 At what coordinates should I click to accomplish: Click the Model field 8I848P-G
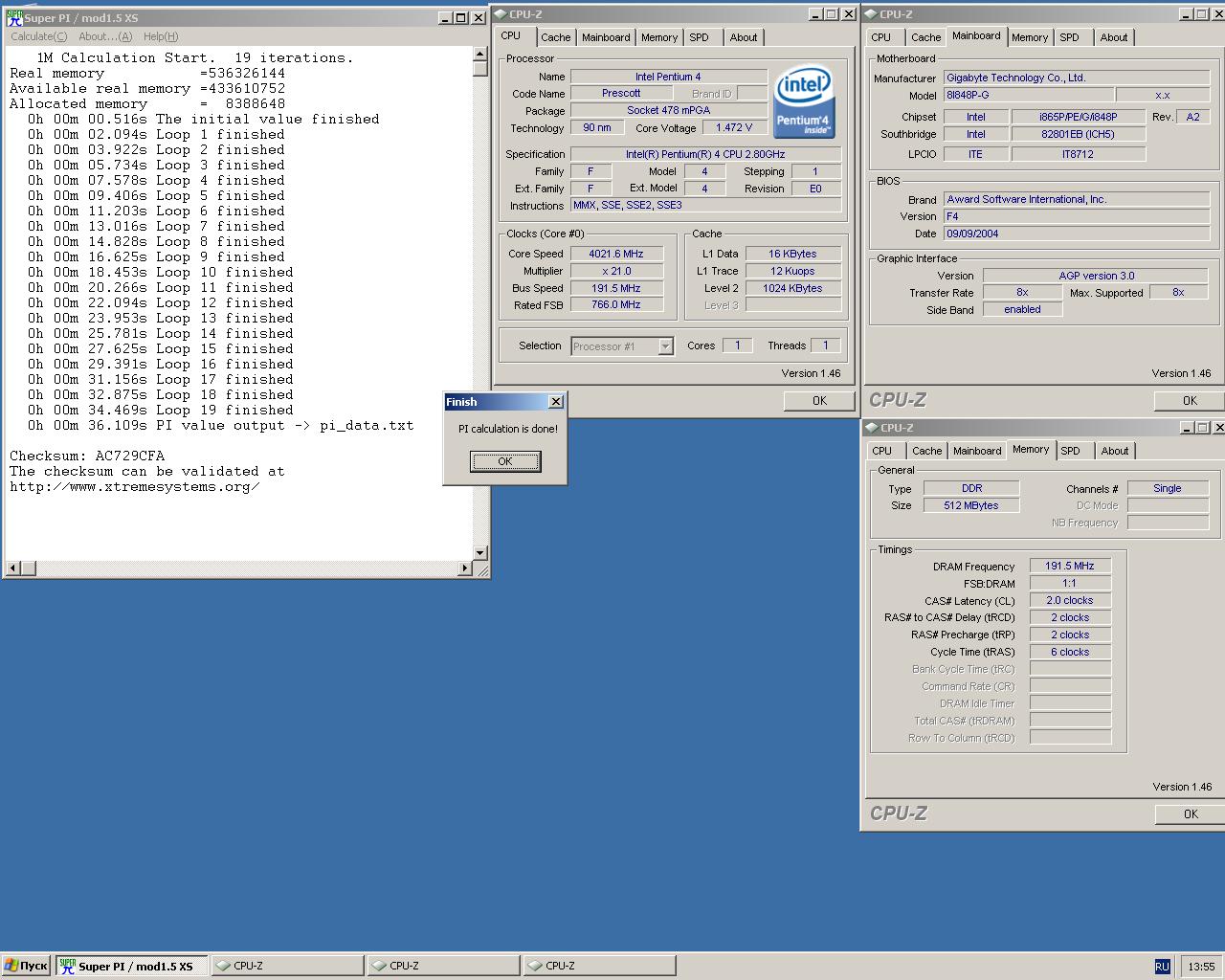click(x=1028, y=95)
